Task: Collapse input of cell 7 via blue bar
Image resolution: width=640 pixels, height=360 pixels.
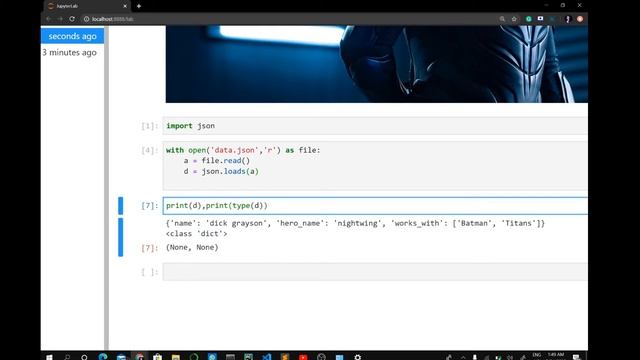Action: pyautogui.click(x=120, y=206)
